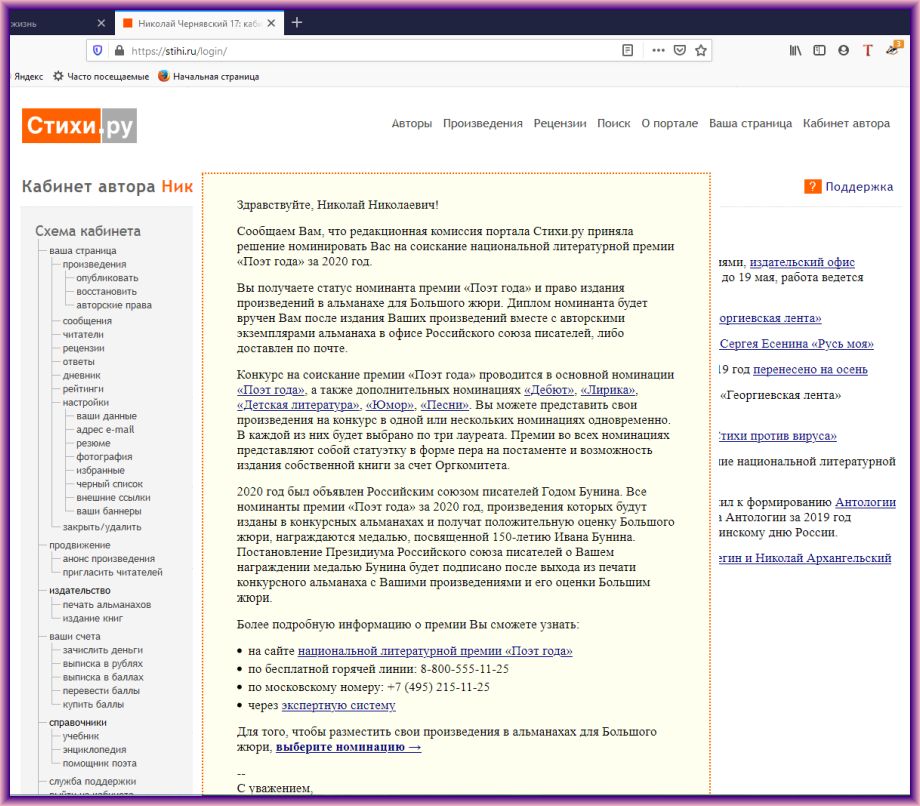920x806 pixels.
Task: Switch to the Николай Чернявский tab
Action: 199,23
